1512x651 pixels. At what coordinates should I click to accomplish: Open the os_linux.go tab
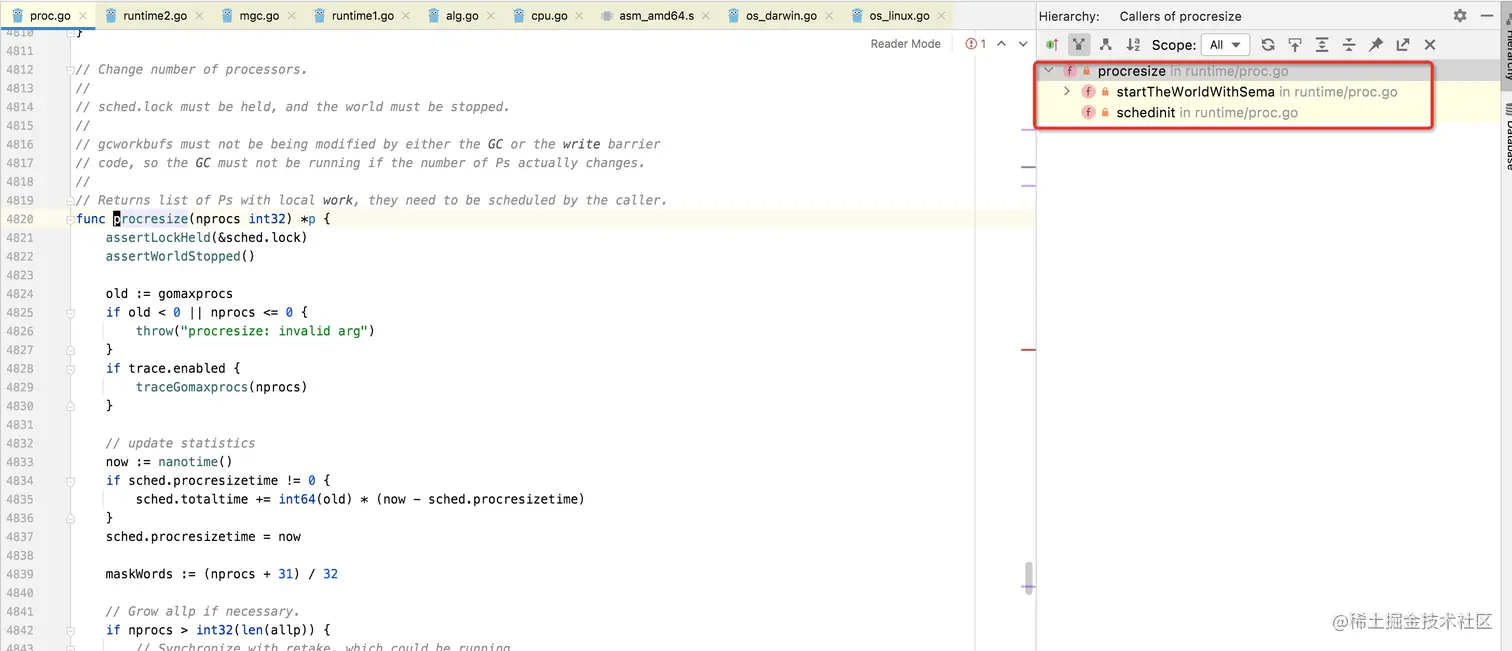tap(899, 16)
